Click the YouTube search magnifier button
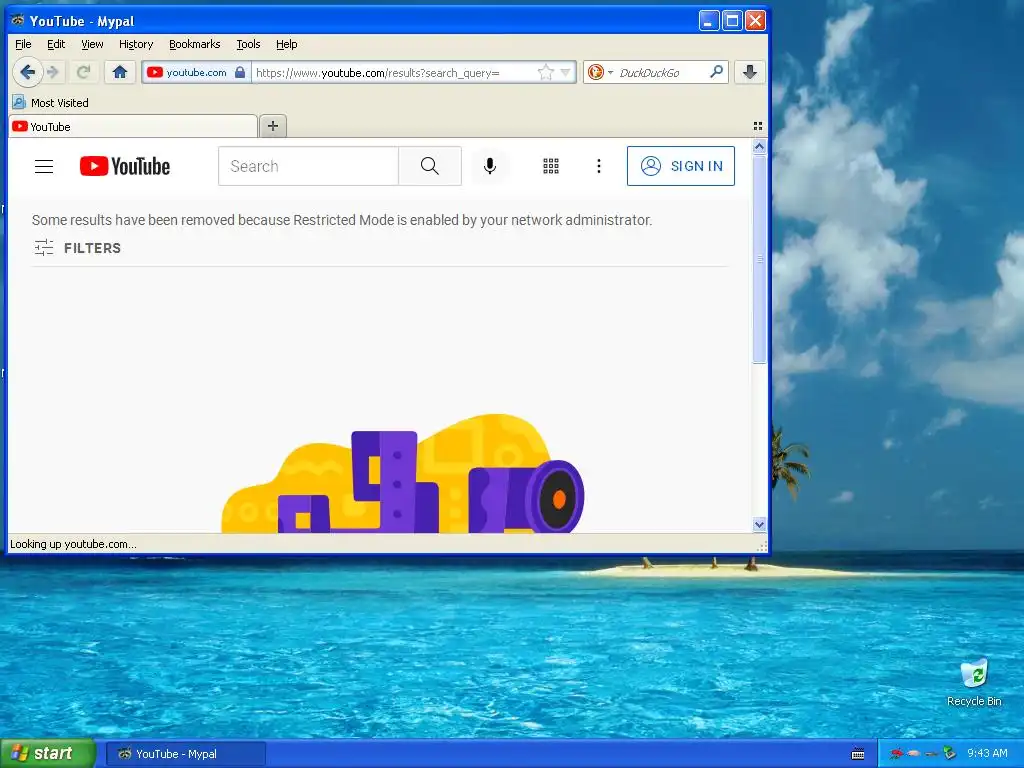This screenshot has height=768, width=1024. [430, 167]
